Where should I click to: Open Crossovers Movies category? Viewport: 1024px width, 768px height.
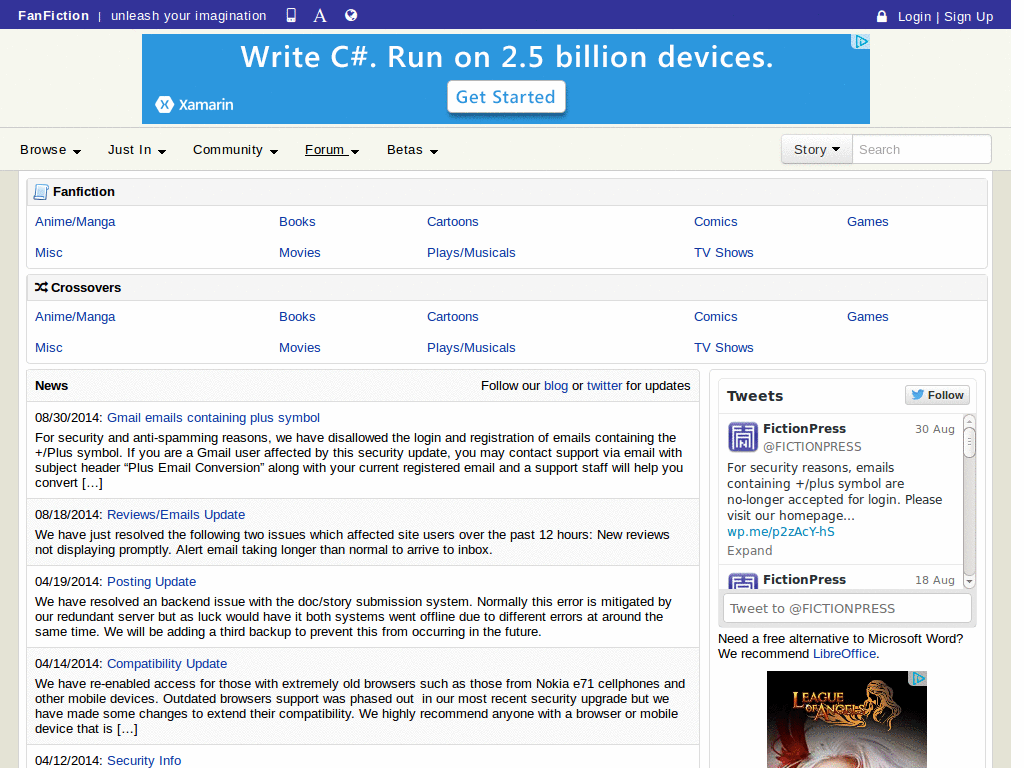click(x=300, y=348)
